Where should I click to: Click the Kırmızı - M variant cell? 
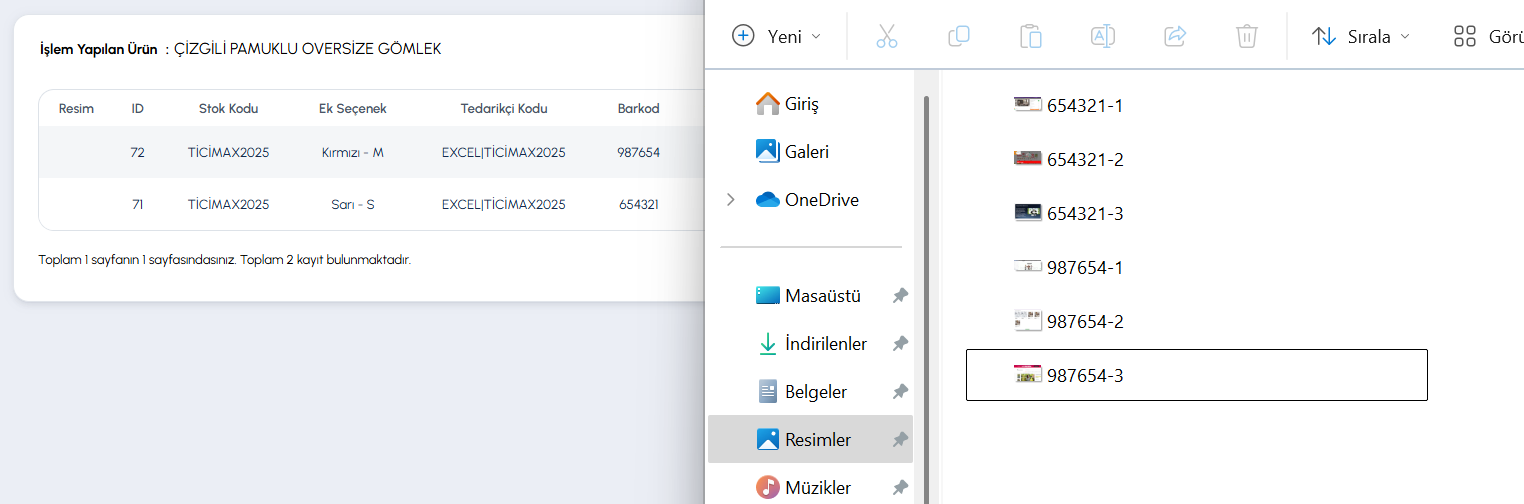[353, 153]
